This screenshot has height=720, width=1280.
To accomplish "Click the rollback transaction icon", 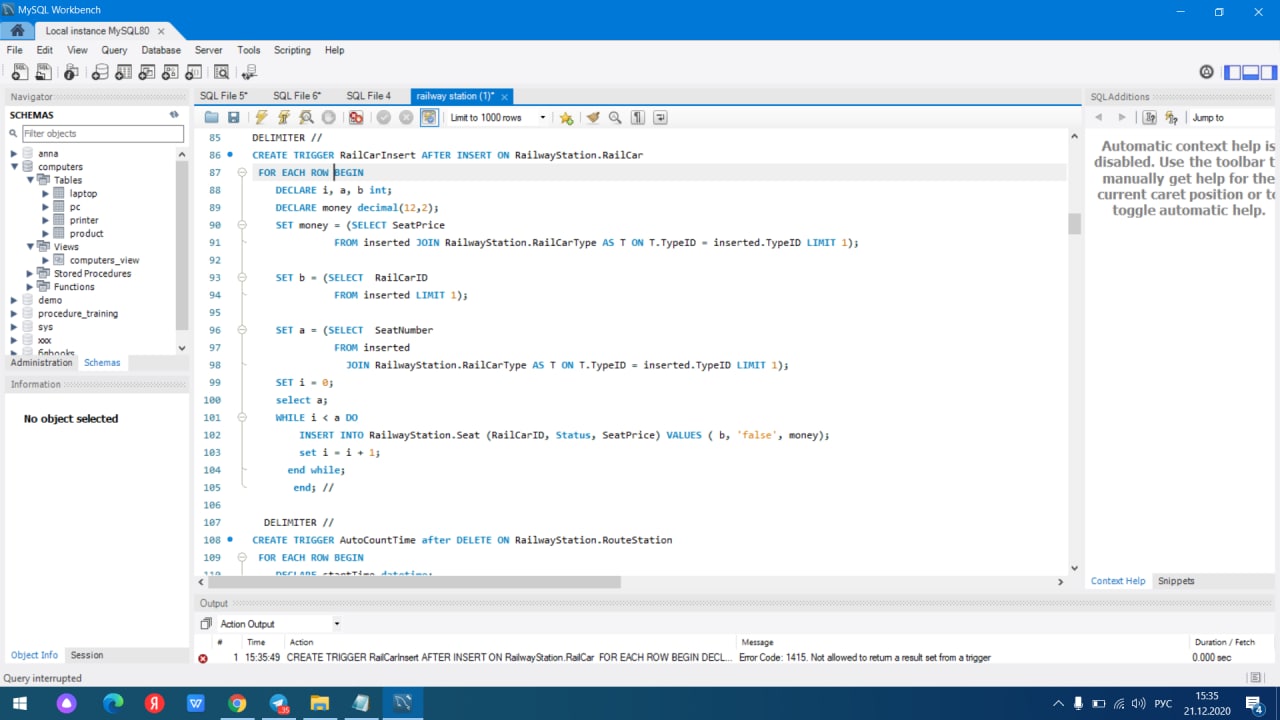I will point(406,118).
